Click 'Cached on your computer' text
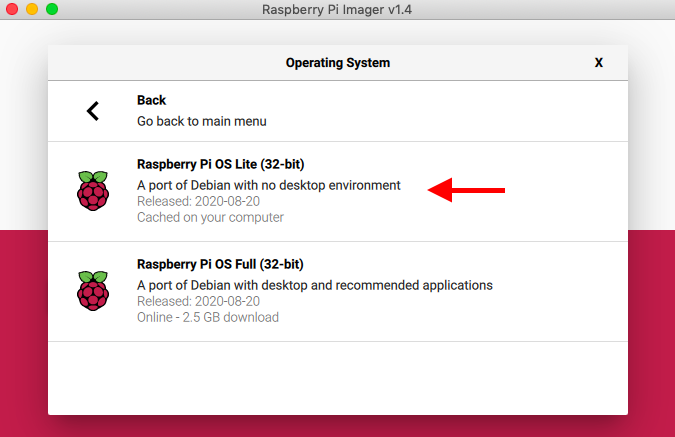675x437 pixels. pos(210,217)
